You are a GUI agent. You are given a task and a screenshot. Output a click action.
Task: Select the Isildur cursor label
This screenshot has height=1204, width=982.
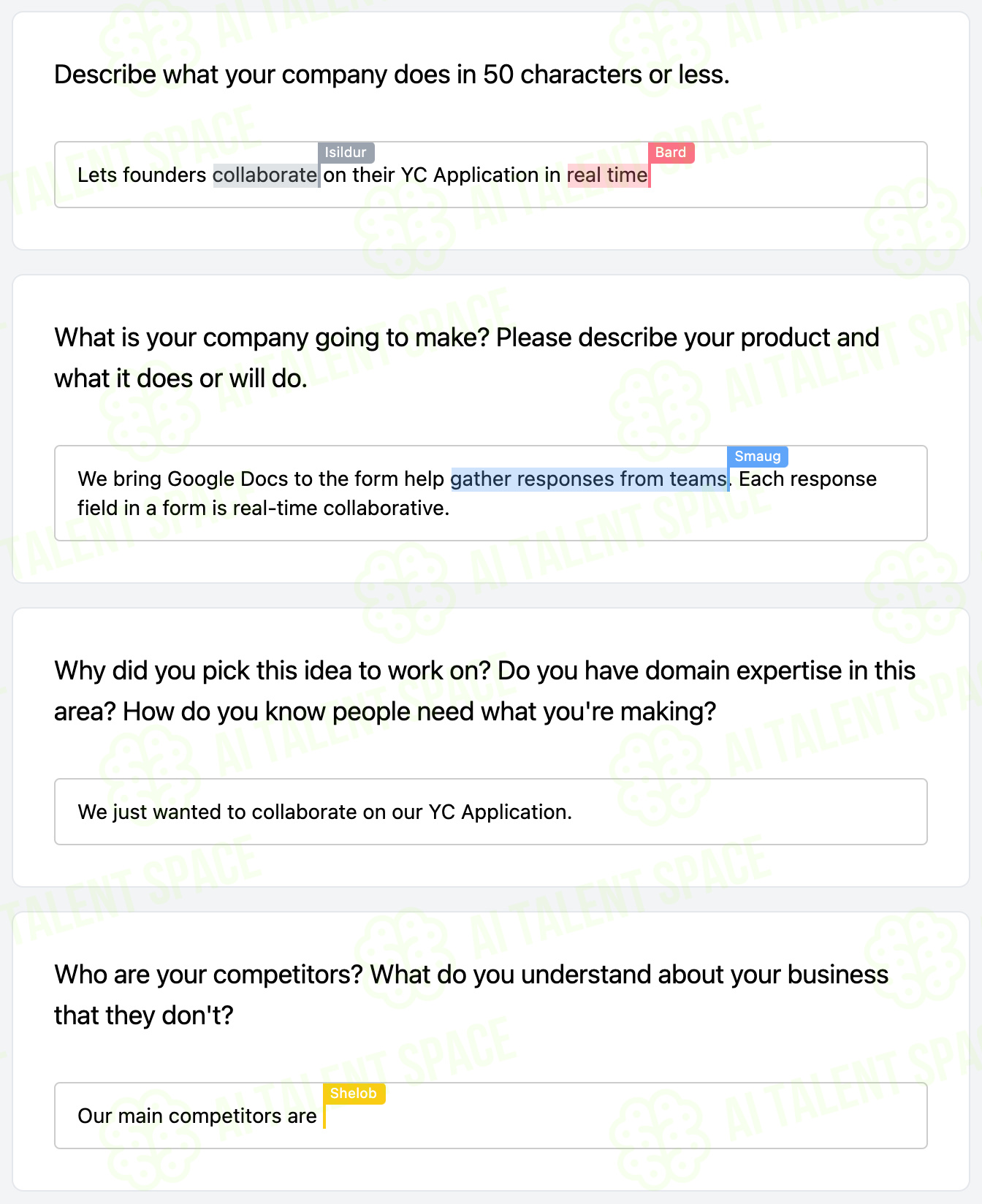coord(346,153)
